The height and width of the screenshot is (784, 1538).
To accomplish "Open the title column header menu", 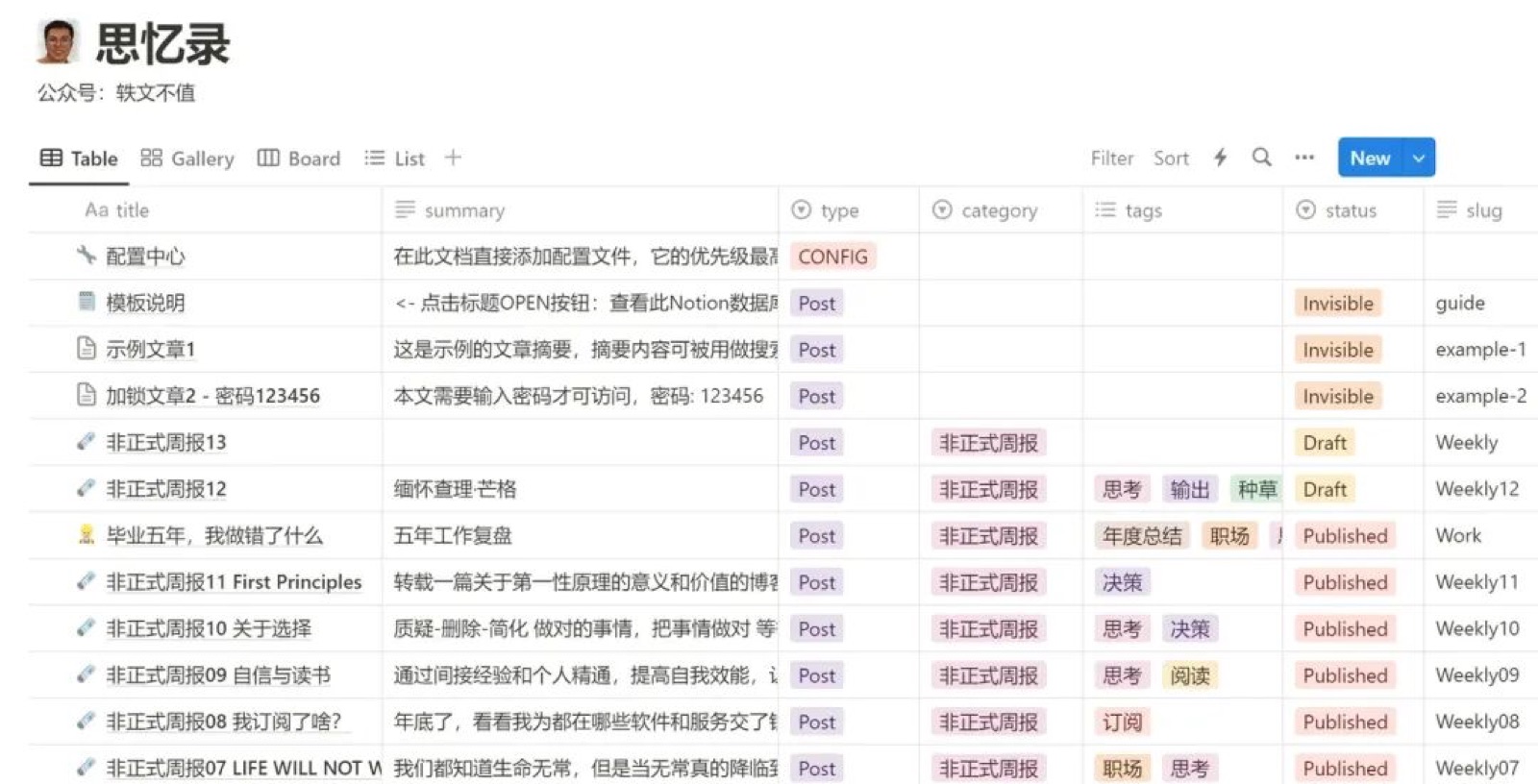I will pyautogui.click(x=205, y=210).
